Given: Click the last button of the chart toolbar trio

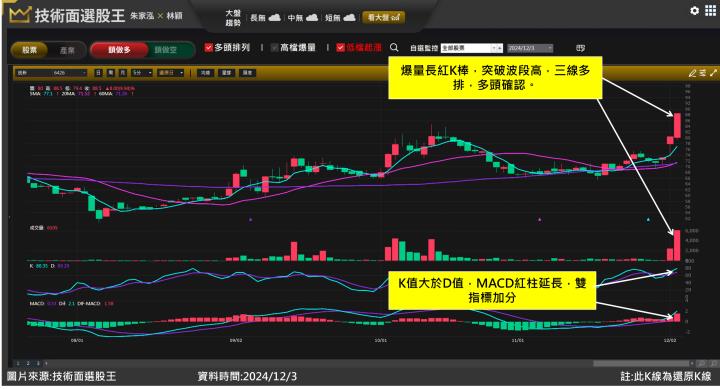Looking at the screenshot, I should tap(248, 73).
